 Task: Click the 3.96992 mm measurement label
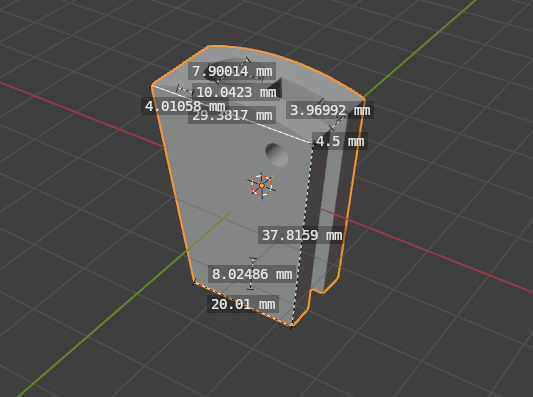330,110
